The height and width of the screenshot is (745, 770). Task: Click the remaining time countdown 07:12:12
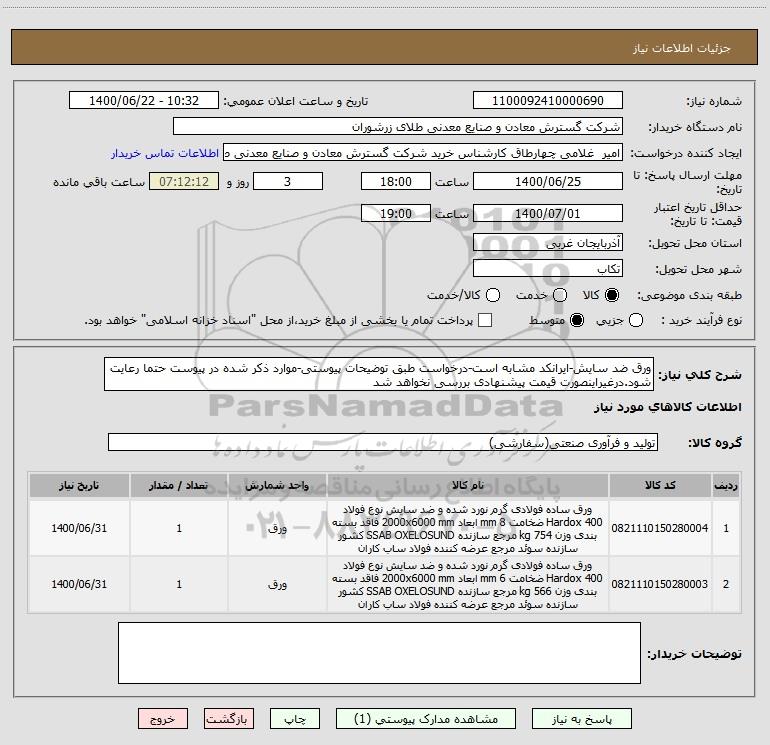[x=184, y=181]
